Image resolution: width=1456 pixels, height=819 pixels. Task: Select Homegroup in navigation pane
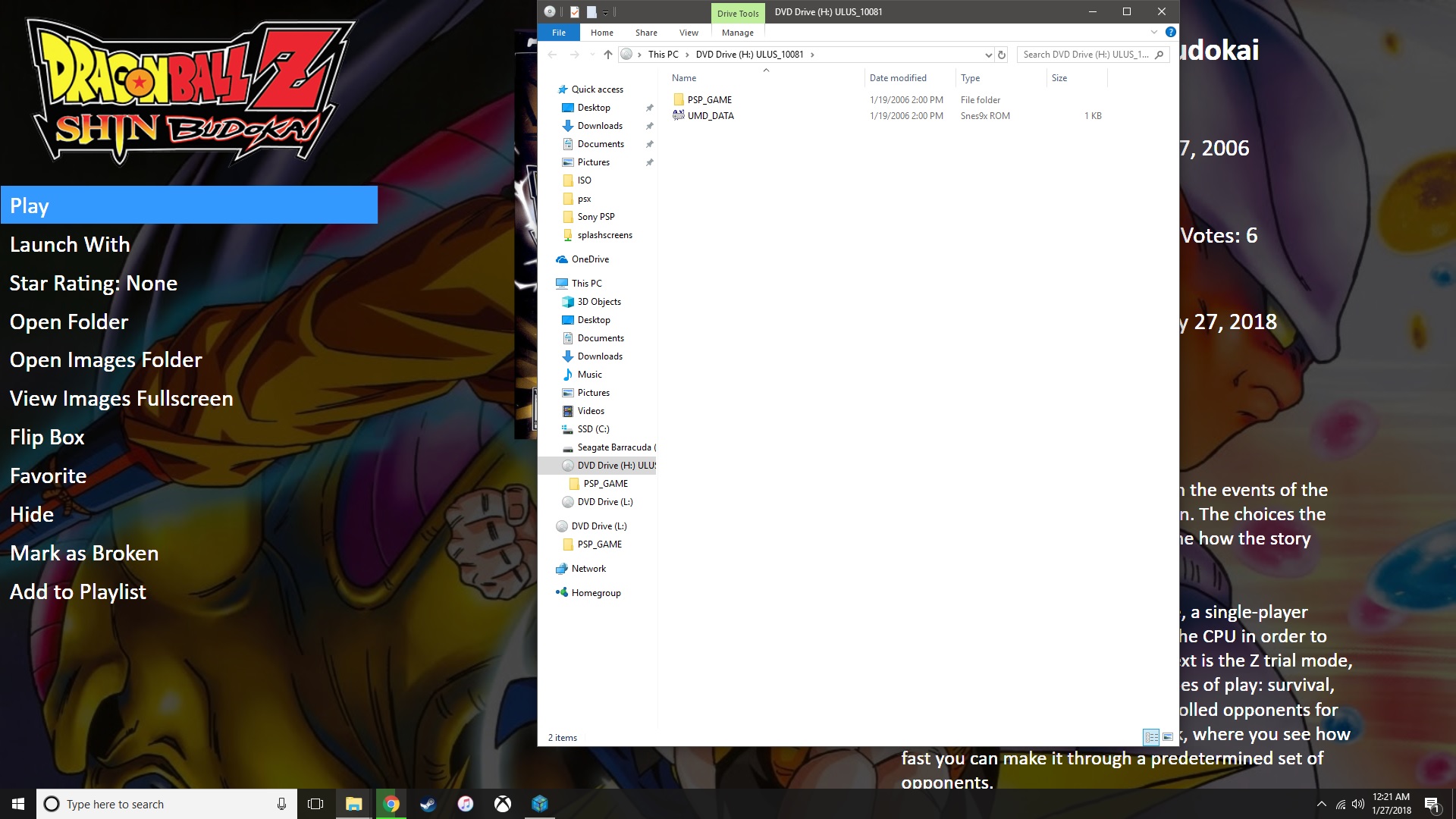point(596,593)
